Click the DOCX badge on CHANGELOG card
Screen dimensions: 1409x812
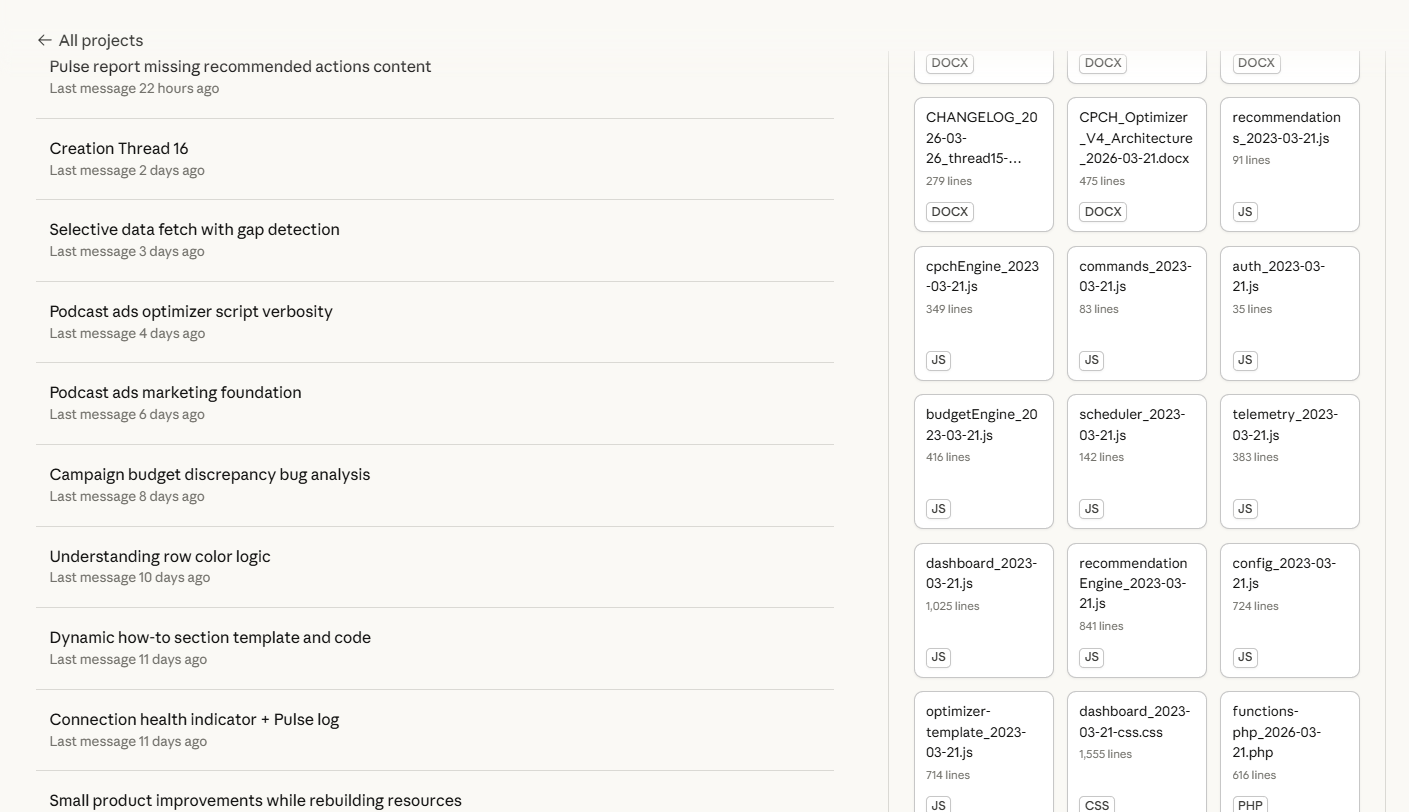tap(949, 212)
